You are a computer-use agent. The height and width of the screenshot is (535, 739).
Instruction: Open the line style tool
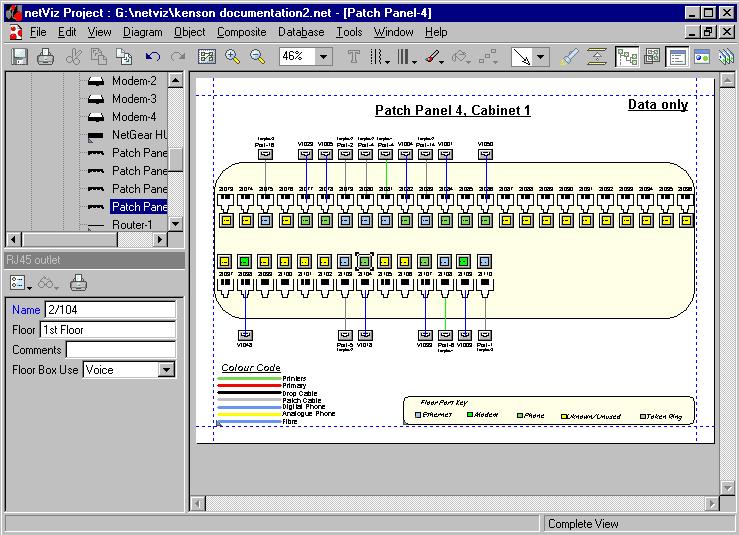click(379, 57)
